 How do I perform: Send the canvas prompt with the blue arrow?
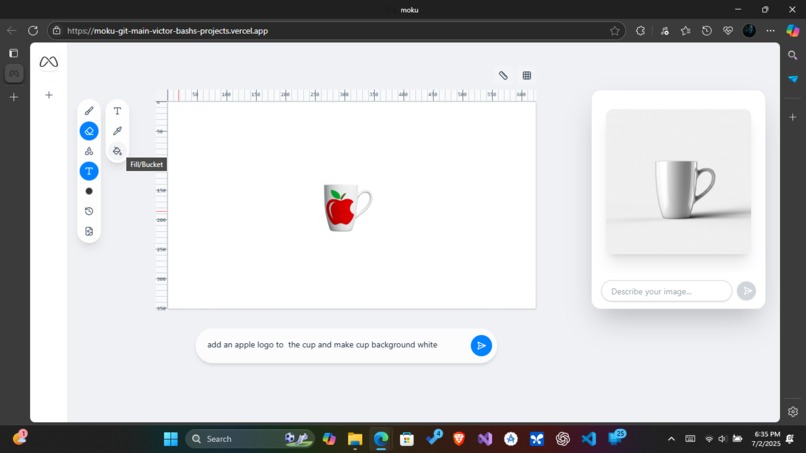tap(481, 346)
